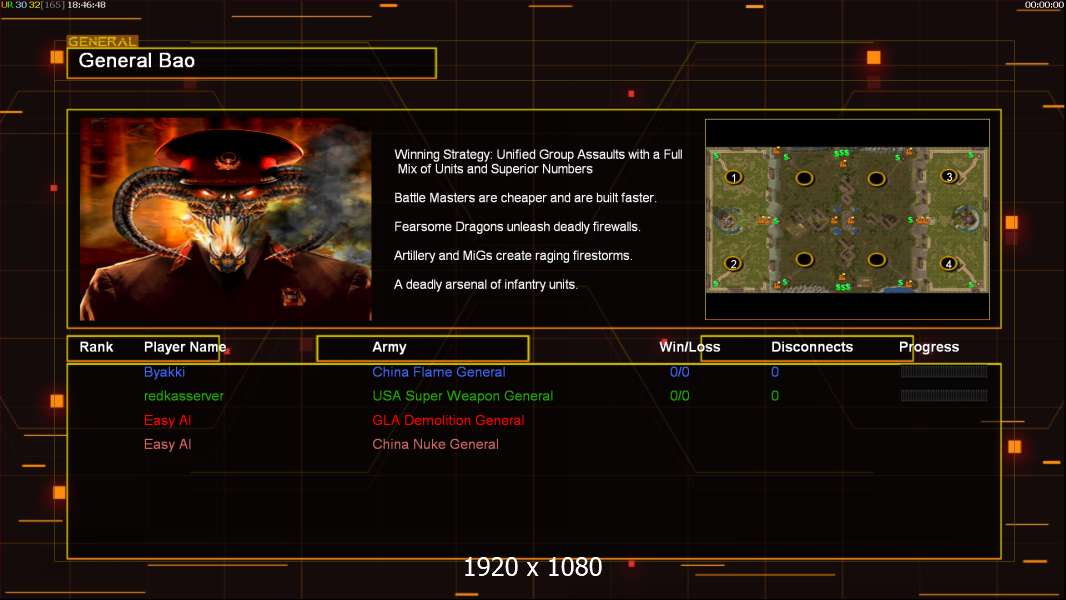Click the battlefield map preview thumbnail
This screenshot has height=600, width=1066.
click(847, 219)
